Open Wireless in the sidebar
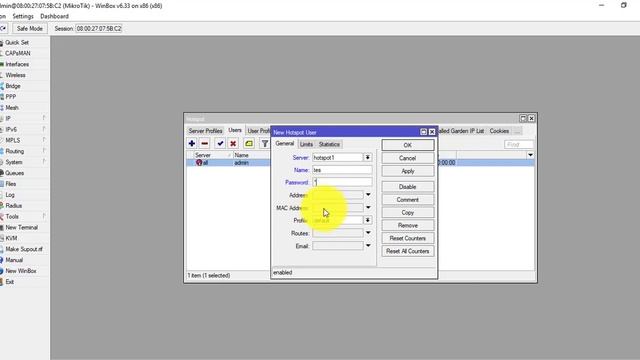The height and width of the screenshot is (360, 640). click(x=16, y=75)
